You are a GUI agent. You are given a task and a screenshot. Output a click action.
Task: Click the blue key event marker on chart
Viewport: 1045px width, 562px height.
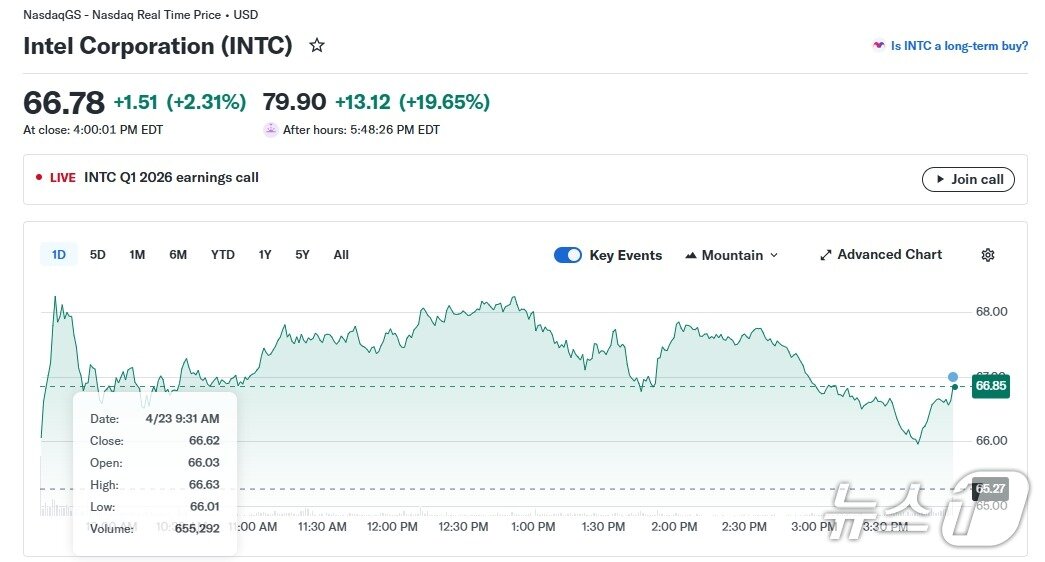click(953, 377)
